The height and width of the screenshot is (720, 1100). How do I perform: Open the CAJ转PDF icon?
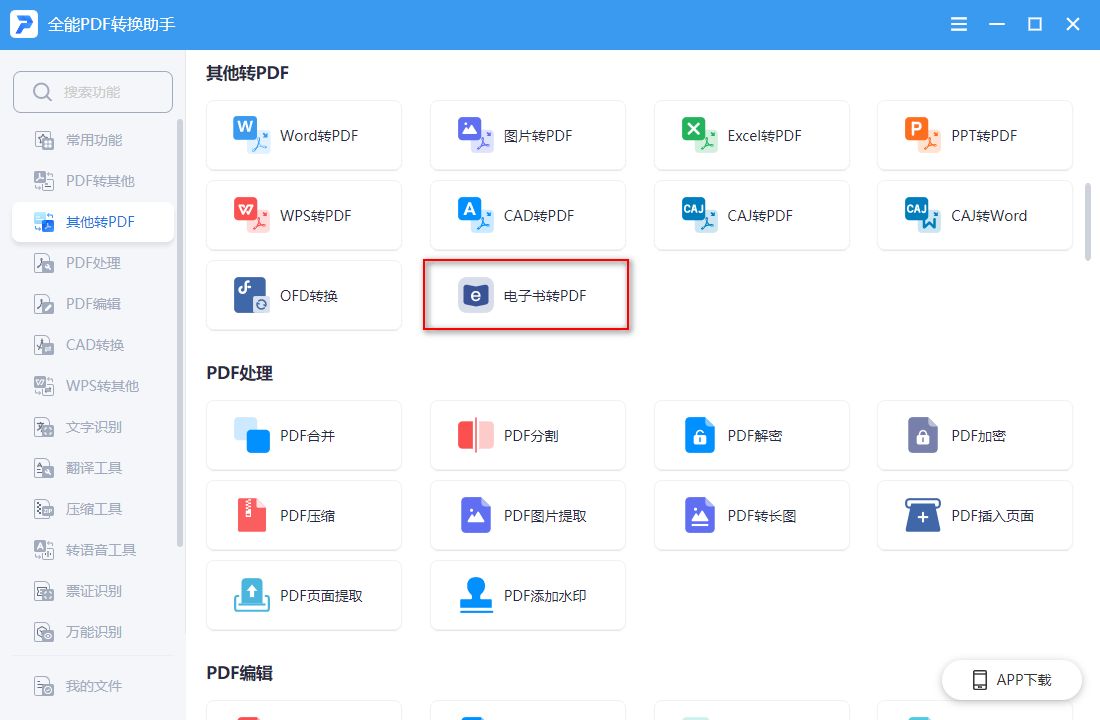click(699, 215)
